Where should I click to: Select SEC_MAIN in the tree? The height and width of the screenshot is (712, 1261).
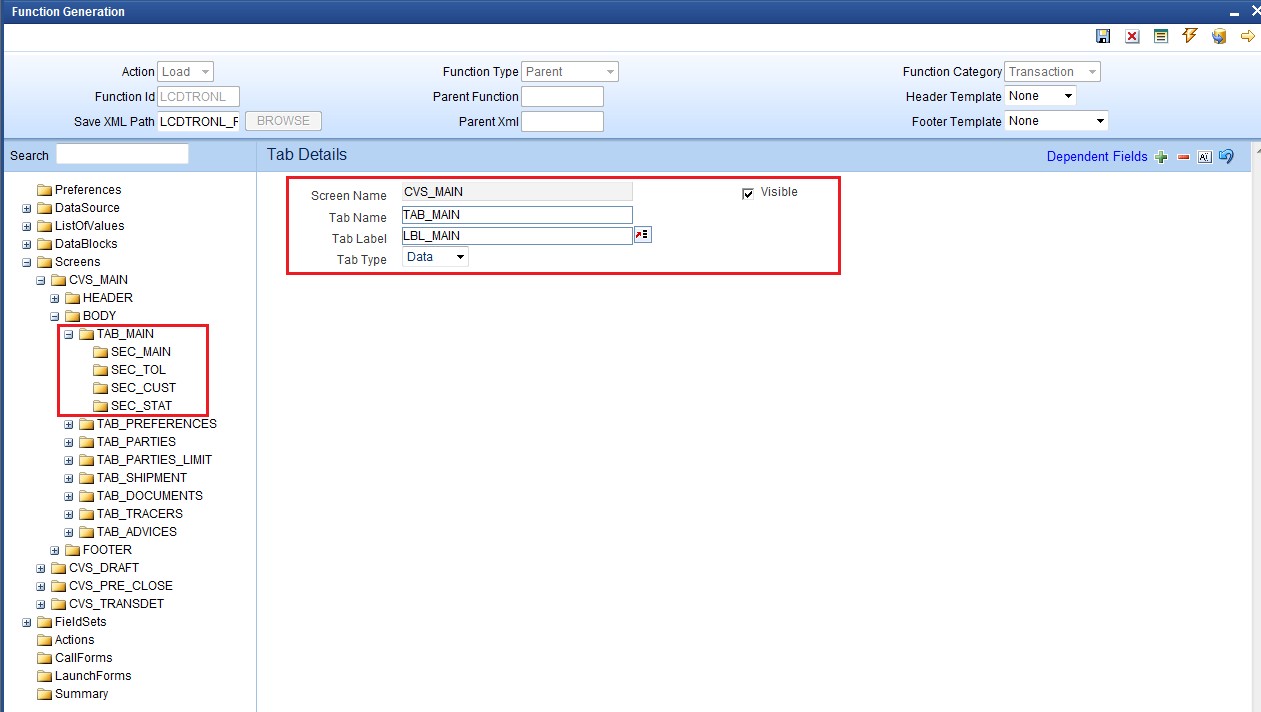click(141, 352)
